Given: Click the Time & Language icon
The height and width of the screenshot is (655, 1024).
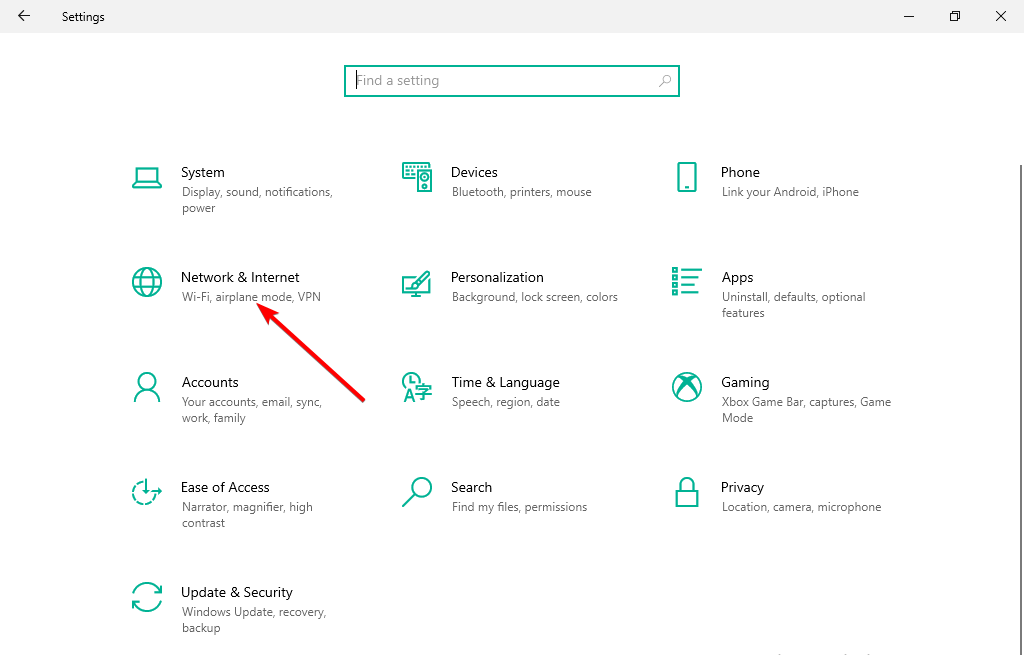Looking at the screenshot, I should [x=416, y=387].
